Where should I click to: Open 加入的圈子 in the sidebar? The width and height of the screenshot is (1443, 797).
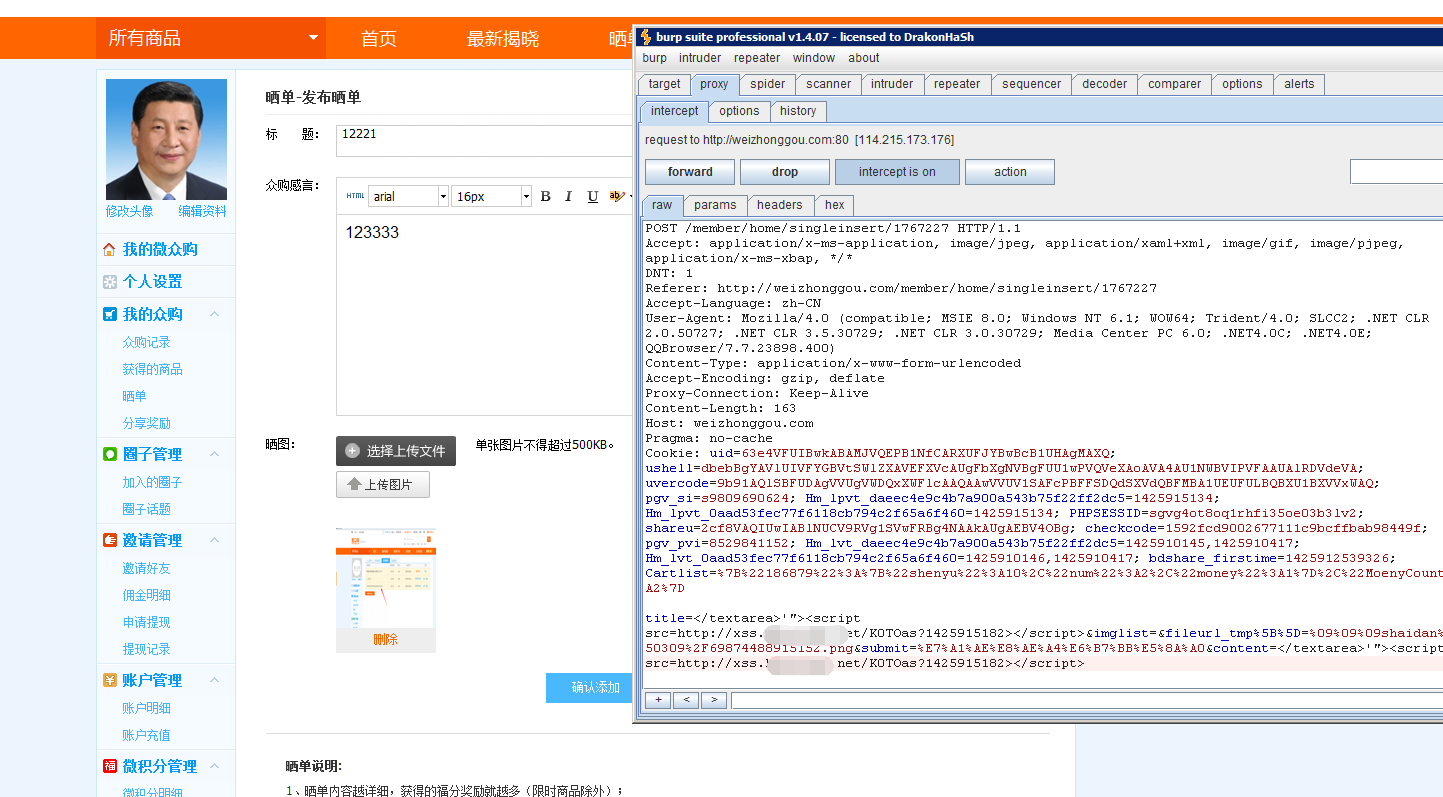click(153, 482)
